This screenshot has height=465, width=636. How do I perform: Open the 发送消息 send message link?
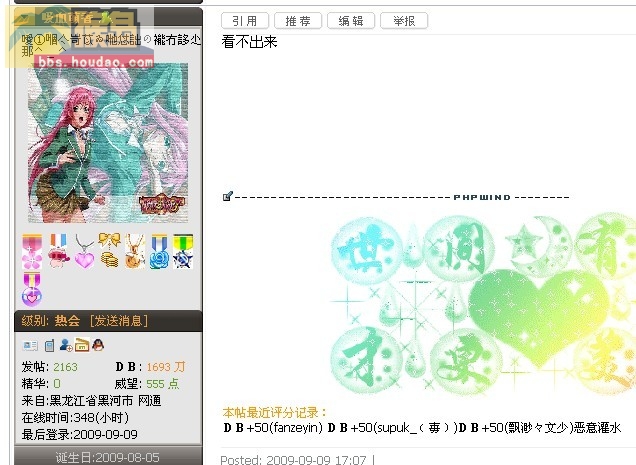tap(119, 321)
